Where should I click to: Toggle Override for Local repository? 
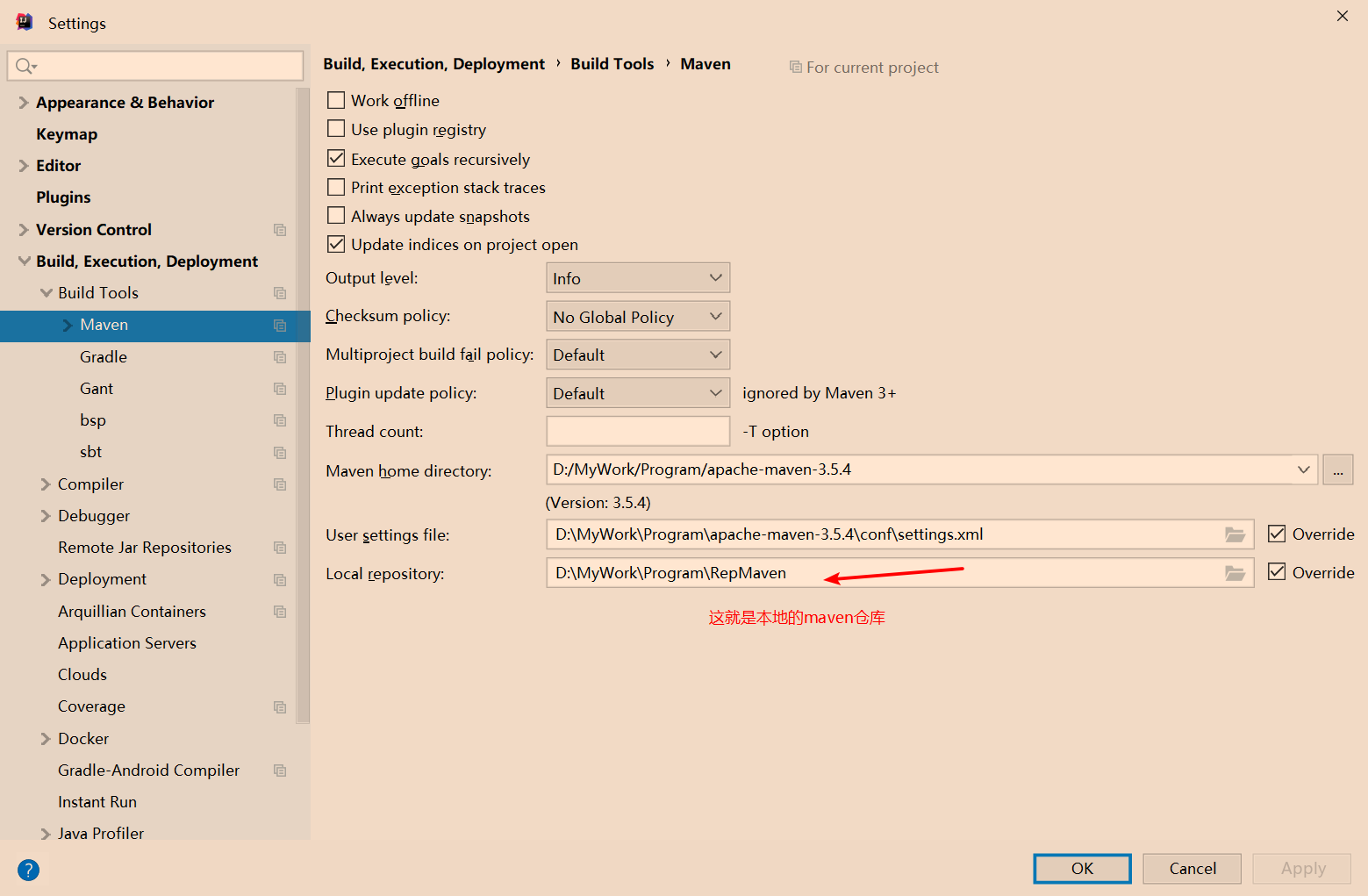coord(1277,572)
